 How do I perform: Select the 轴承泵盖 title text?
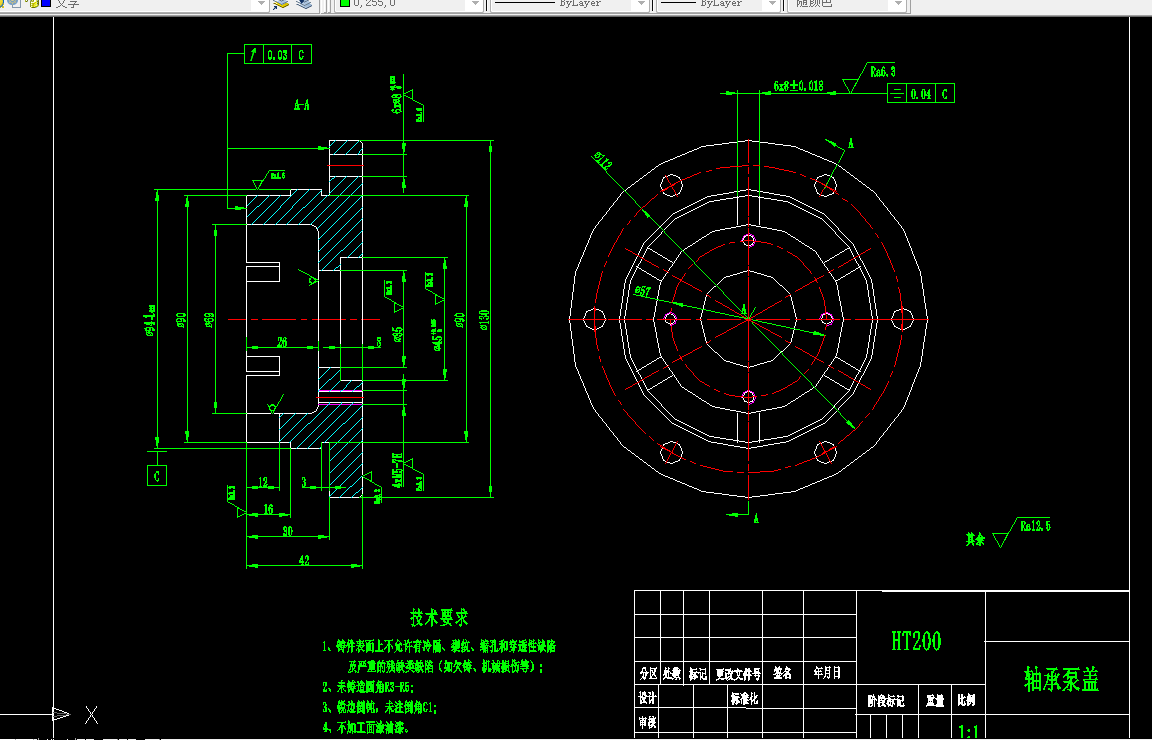[1062, 679]
